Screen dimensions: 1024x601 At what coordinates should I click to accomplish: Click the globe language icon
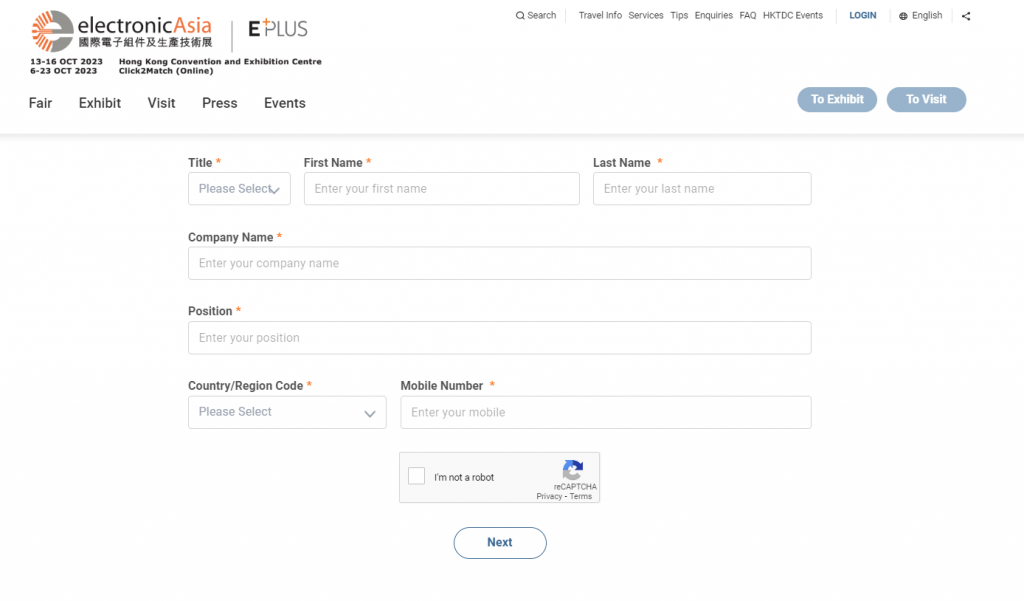[903, 16]
